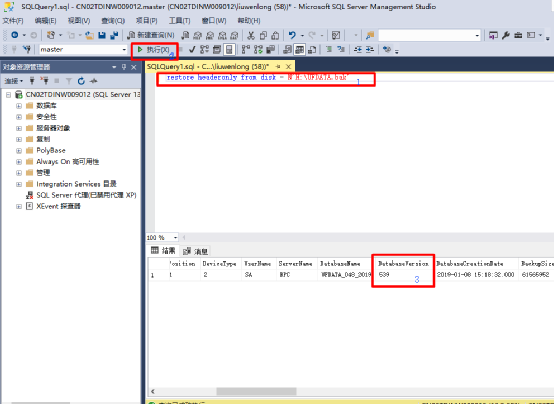Click the Cut scissors icon

coord(251,35)
